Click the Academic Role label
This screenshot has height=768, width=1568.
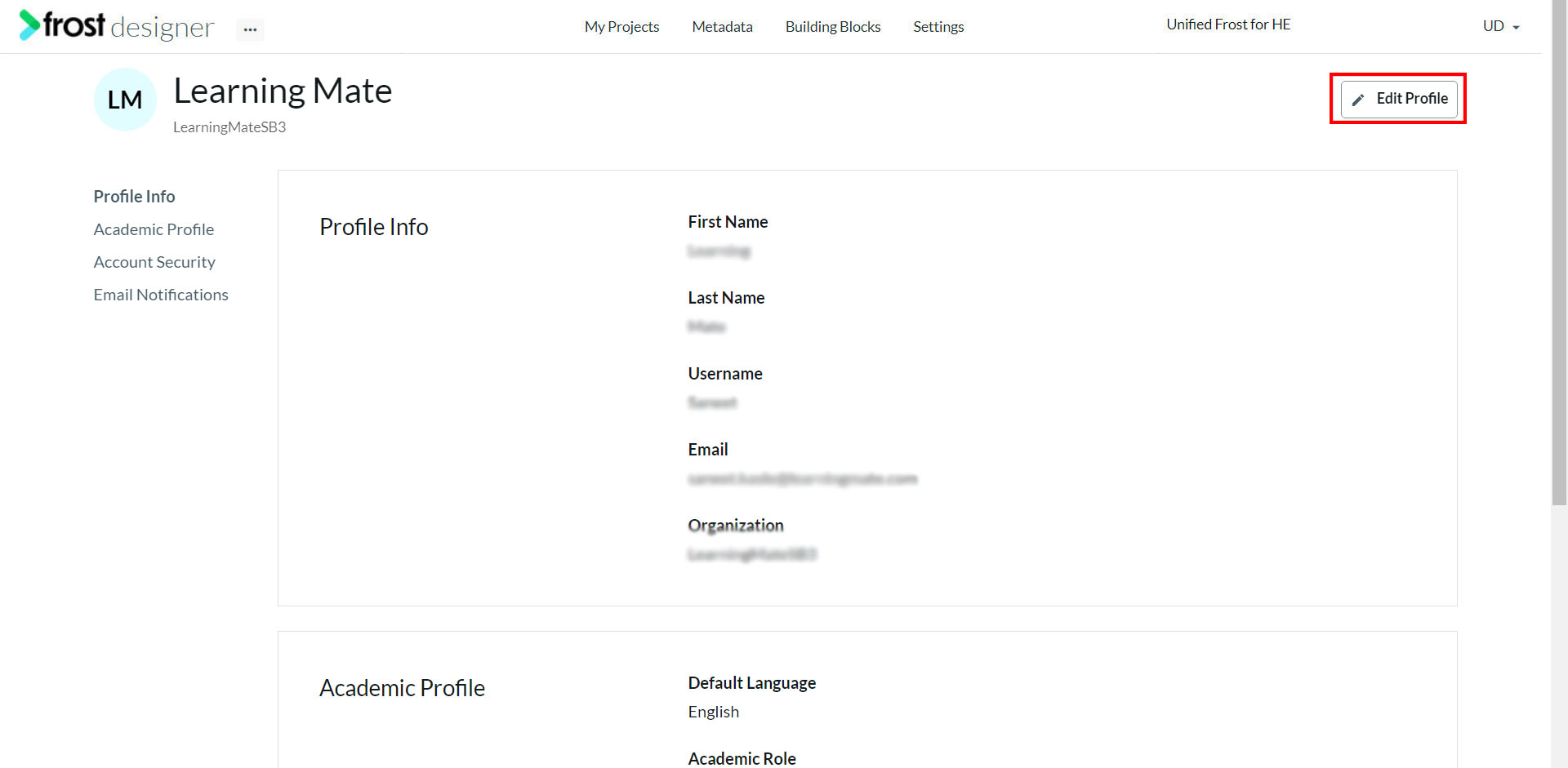point(742,759)
